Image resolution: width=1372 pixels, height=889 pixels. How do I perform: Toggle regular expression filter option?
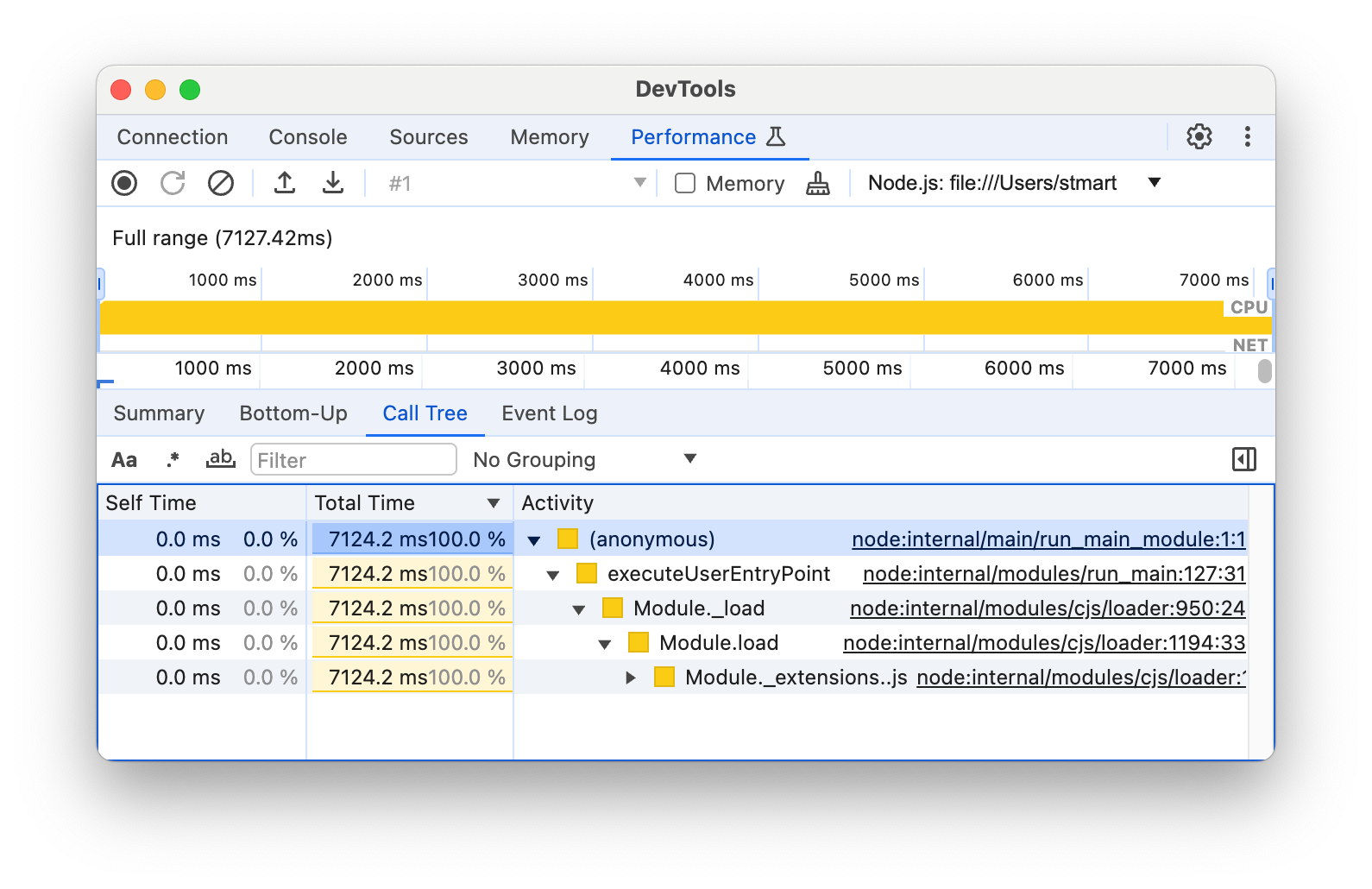(x=173, y=460)
